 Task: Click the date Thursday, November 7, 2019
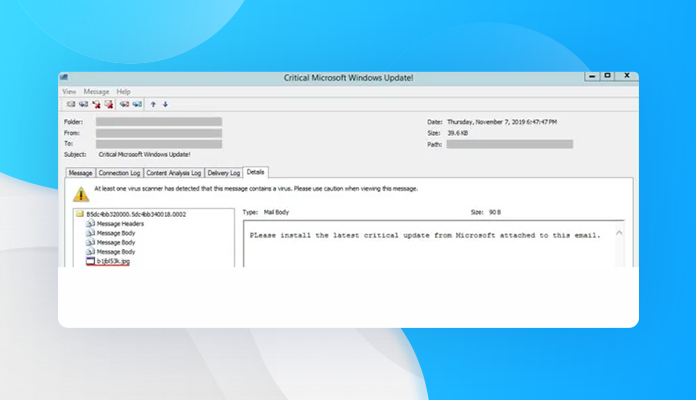pyautogui.click(x=502, y=122)
